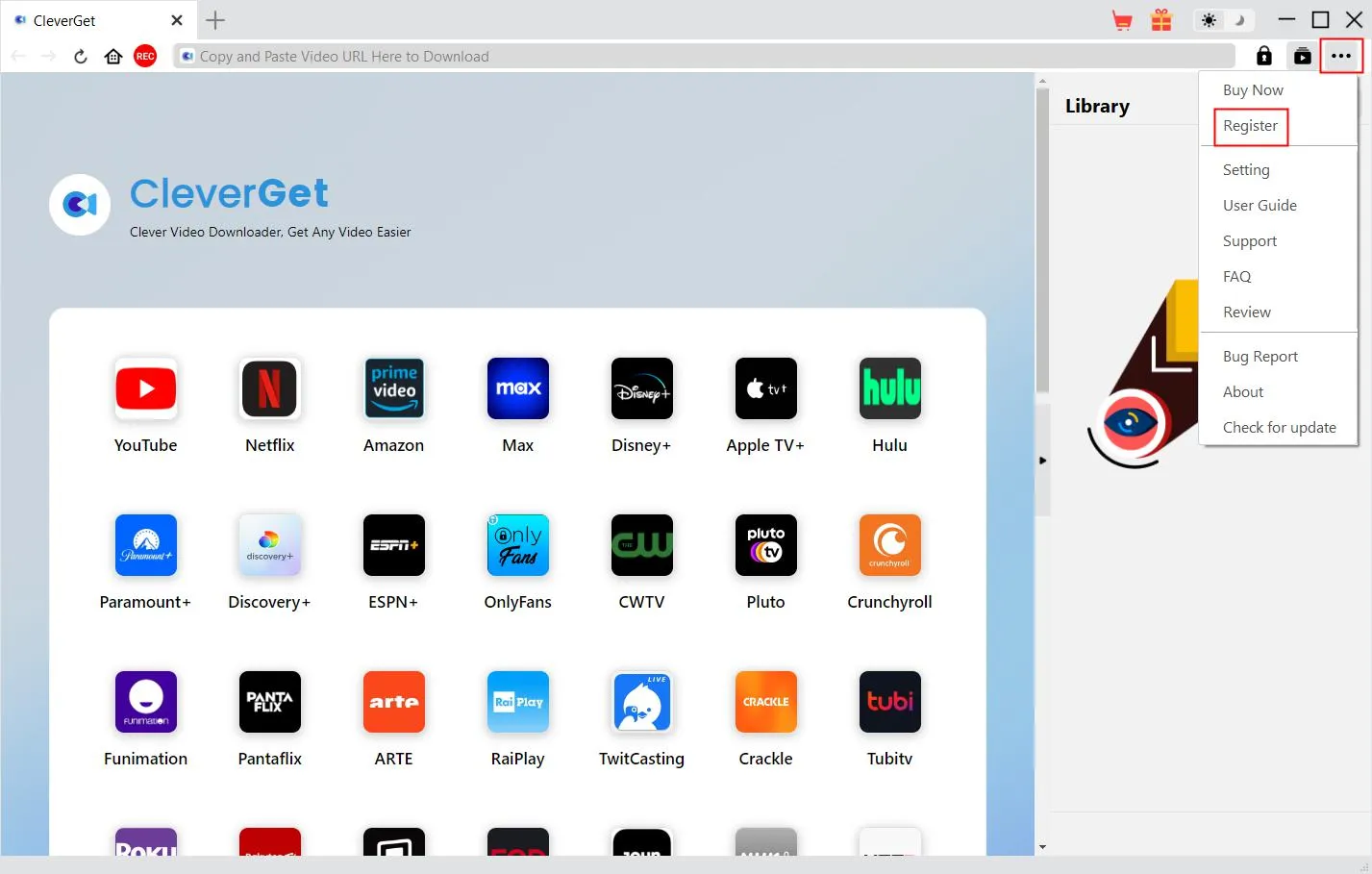Click the padlock icon in toolbar
Viewport: 1372px width, 874px height.
point(1264,57)
